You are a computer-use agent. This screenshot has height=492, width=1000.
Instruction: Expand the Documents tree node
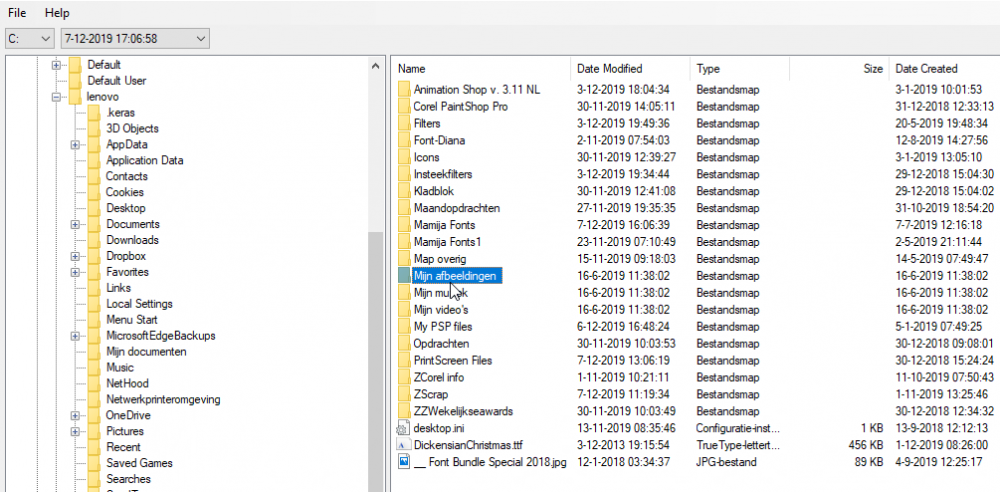point(75,225)
